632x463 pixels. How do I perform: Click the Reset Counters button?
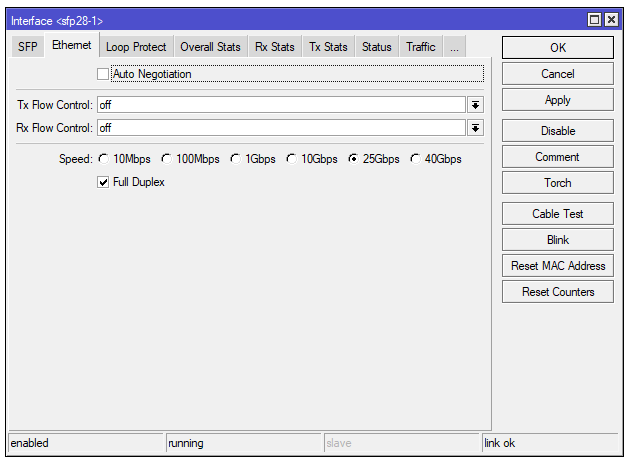coord(558,292)
